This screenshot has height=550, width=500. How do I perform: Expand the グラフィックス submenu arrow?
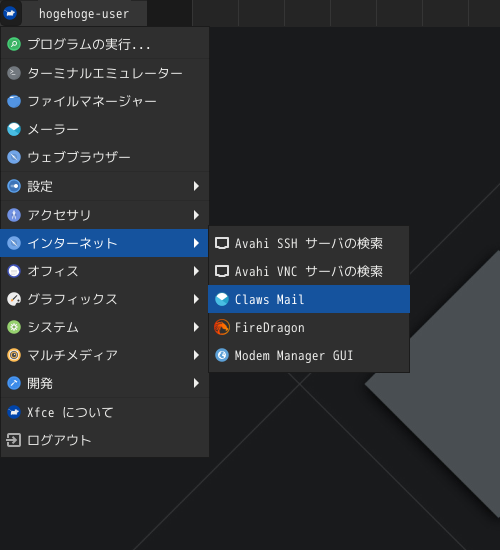[196, 299]
